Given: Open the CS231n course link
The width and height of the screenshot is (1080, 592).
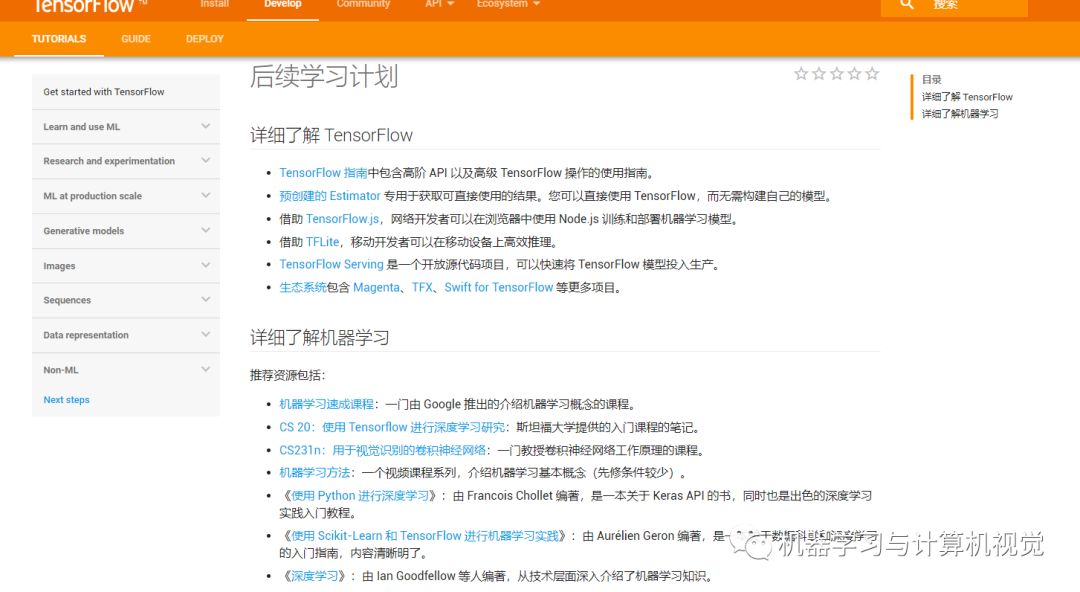Looking at the screenshot, I should pyautogui.click(x=382, y=450).
